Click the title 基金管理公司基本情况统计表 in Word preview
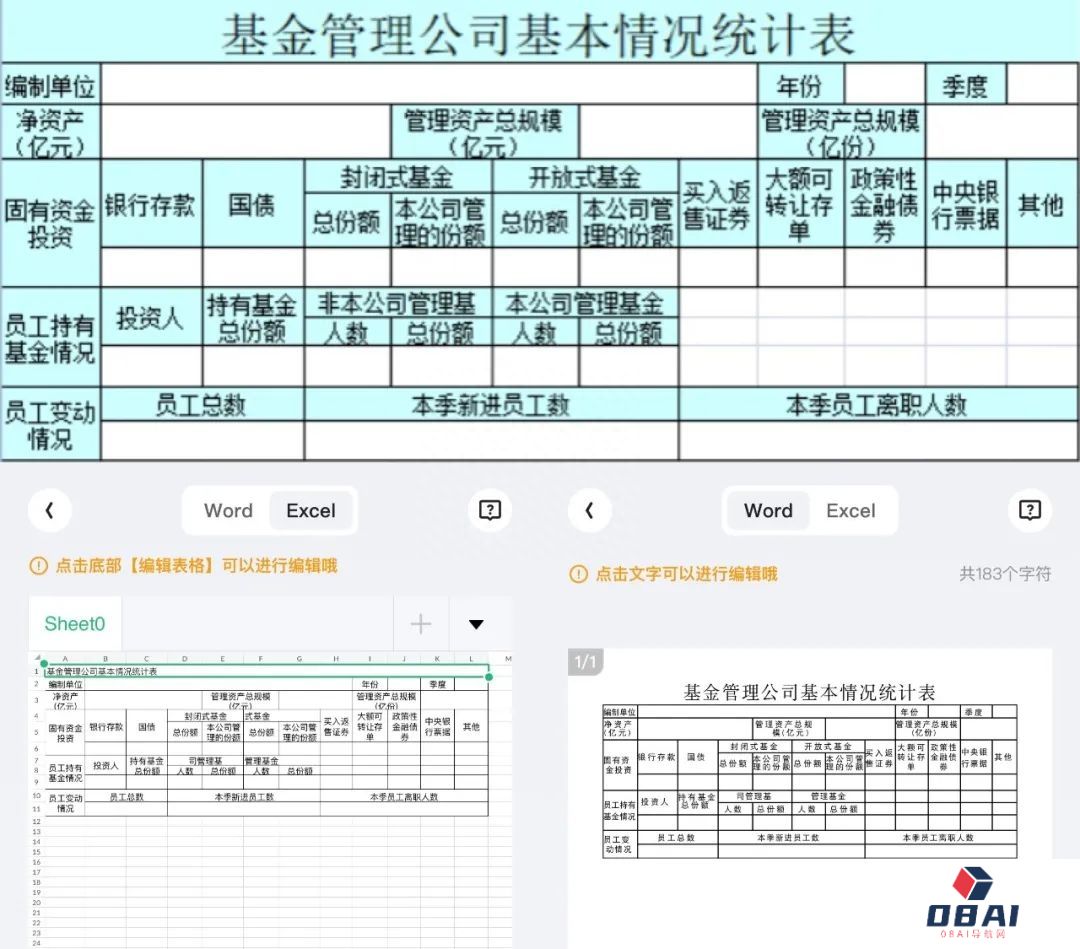 click(809, 692)
